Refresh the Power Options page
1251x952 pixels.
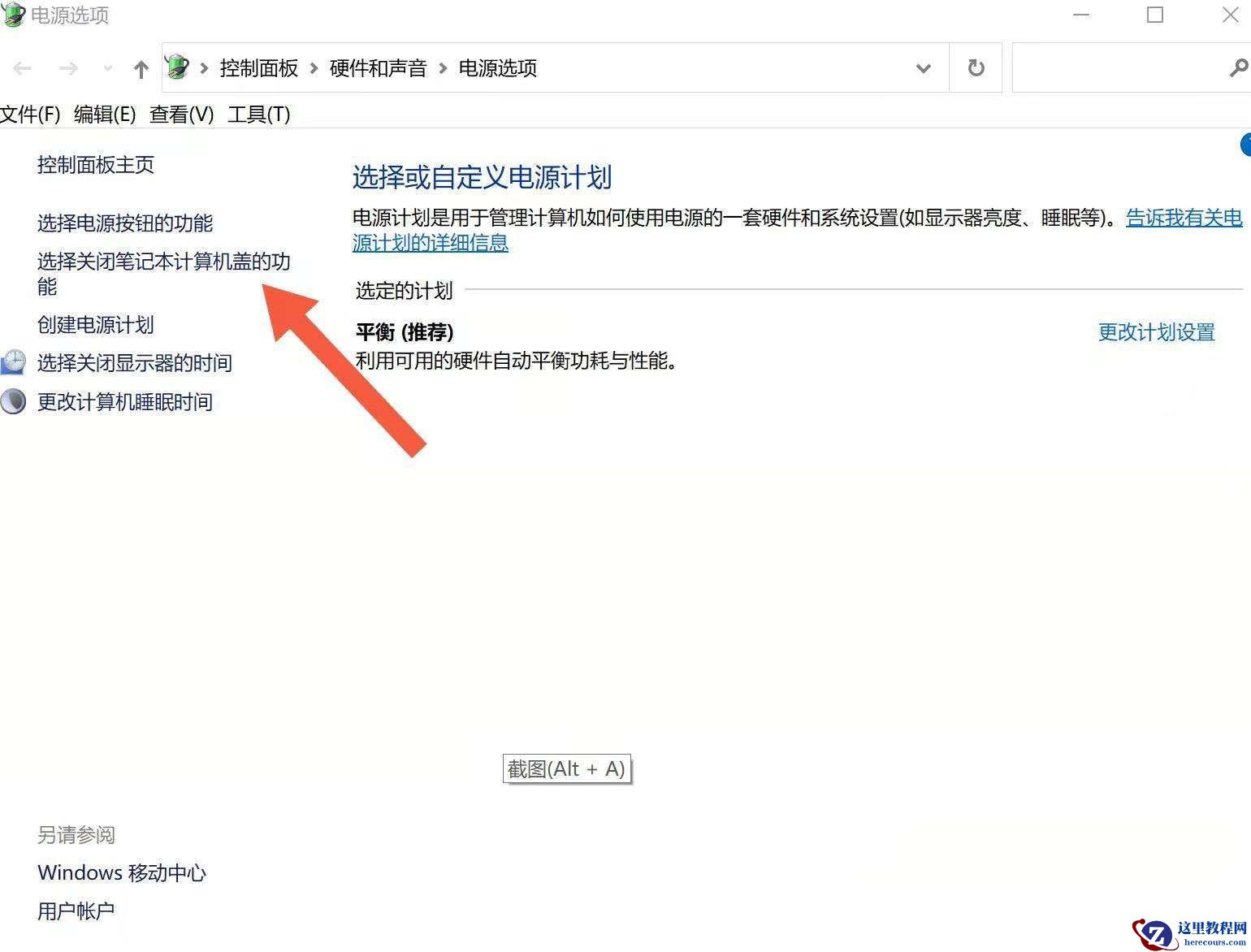point(976,67)
